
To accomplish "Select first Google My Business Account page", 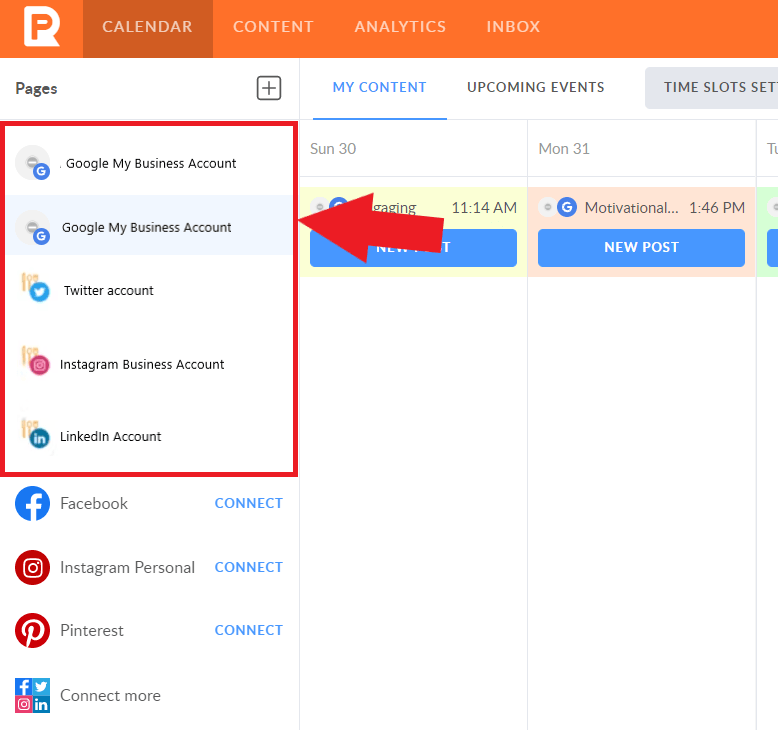I will 149,163.
